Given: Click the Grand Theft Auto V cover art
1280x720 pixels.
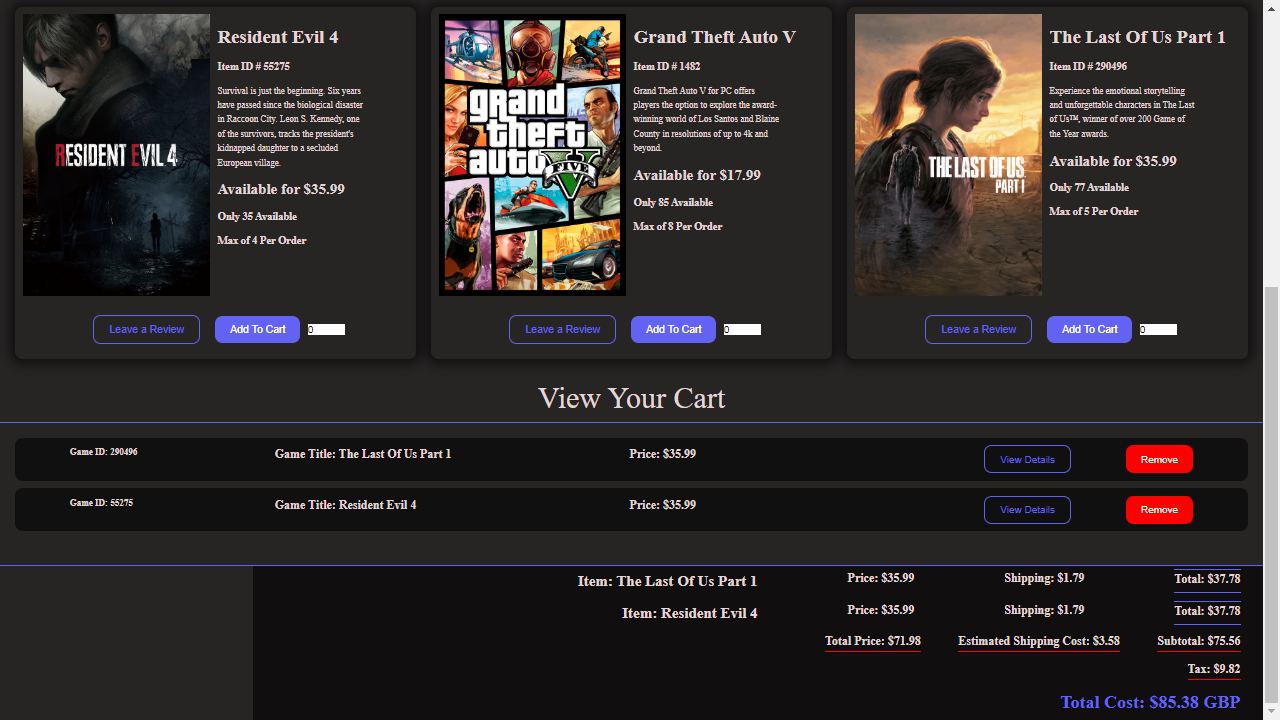Looking at the screenshot, I should (x=532, y=155).
